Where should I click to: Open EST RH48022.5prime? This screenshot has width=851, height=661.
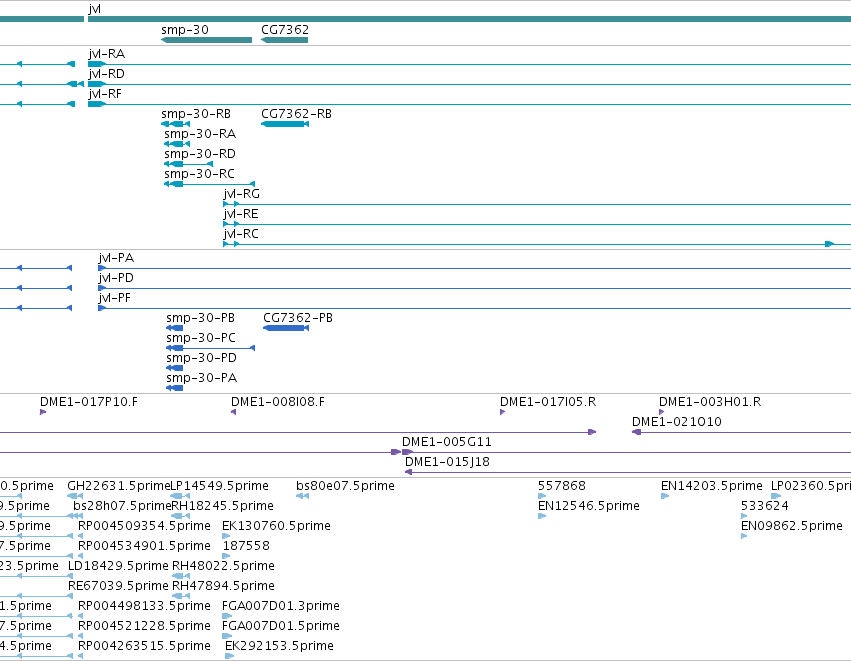pos(223,567)
